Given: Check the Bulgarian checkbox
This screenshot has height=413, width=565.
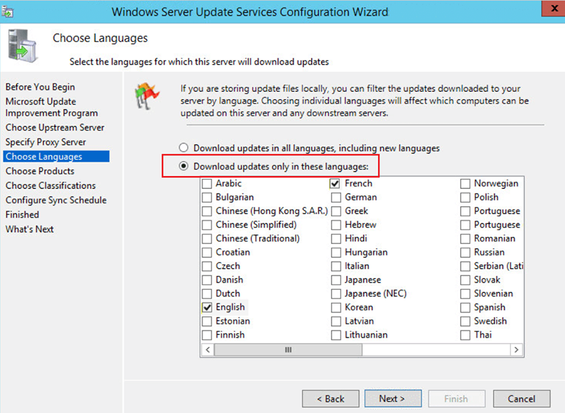Looking at the screenshot, I should coord(207,197).
